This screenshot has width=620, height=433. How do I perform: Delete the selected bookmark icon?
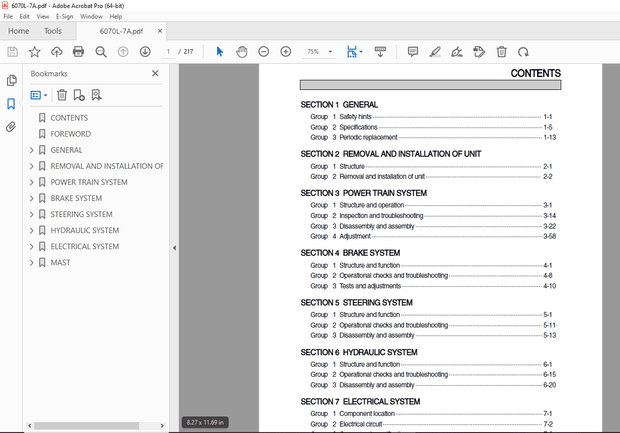point(62,95)
